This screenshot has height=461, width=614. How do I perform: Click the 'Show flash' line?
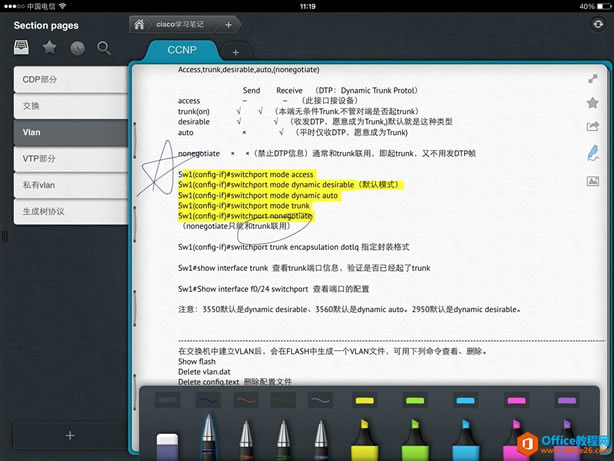click(x=197, y=362)
